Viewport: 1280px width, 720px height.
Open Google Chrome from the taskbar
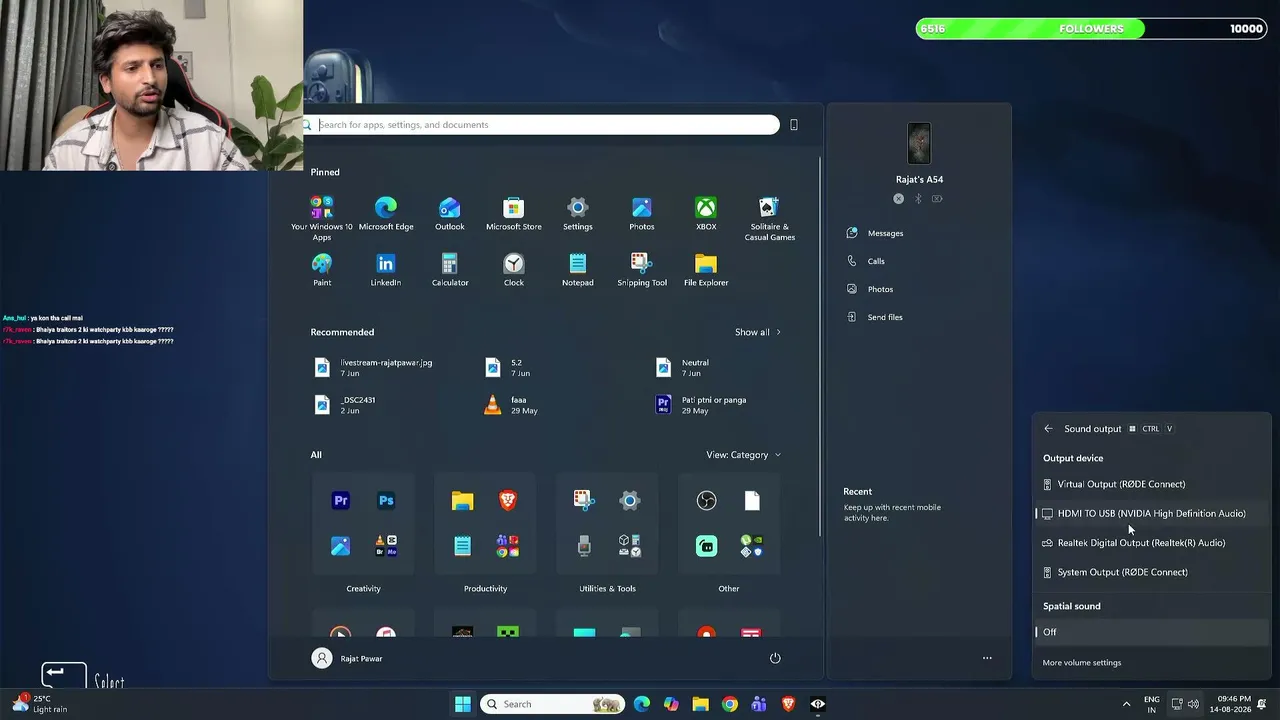point(730,704)
